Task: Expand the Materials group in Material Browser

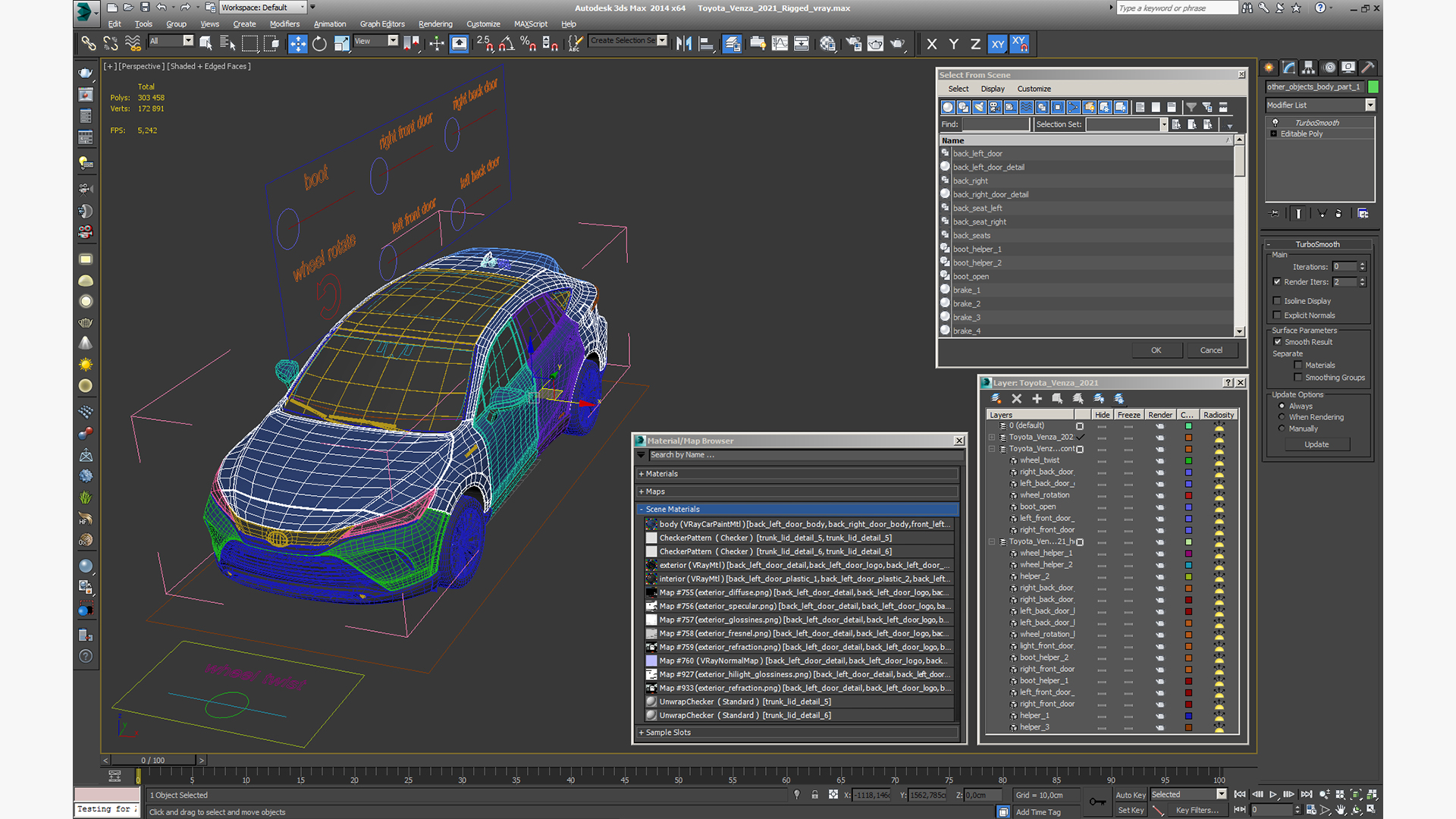Action: (x=797, y=474)
